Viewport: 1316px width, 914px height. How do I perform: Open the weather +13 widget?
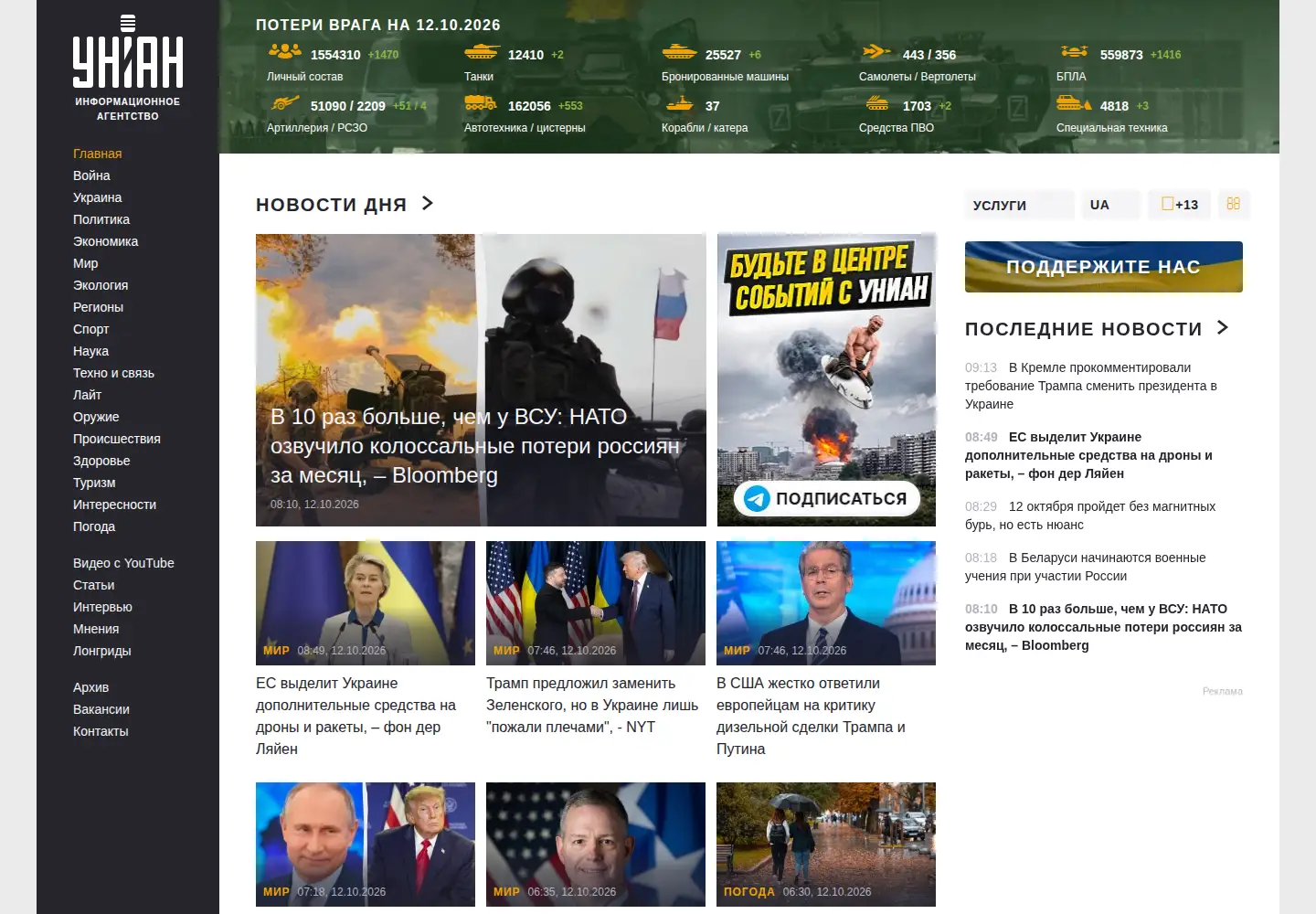(x=1180, y=205)
